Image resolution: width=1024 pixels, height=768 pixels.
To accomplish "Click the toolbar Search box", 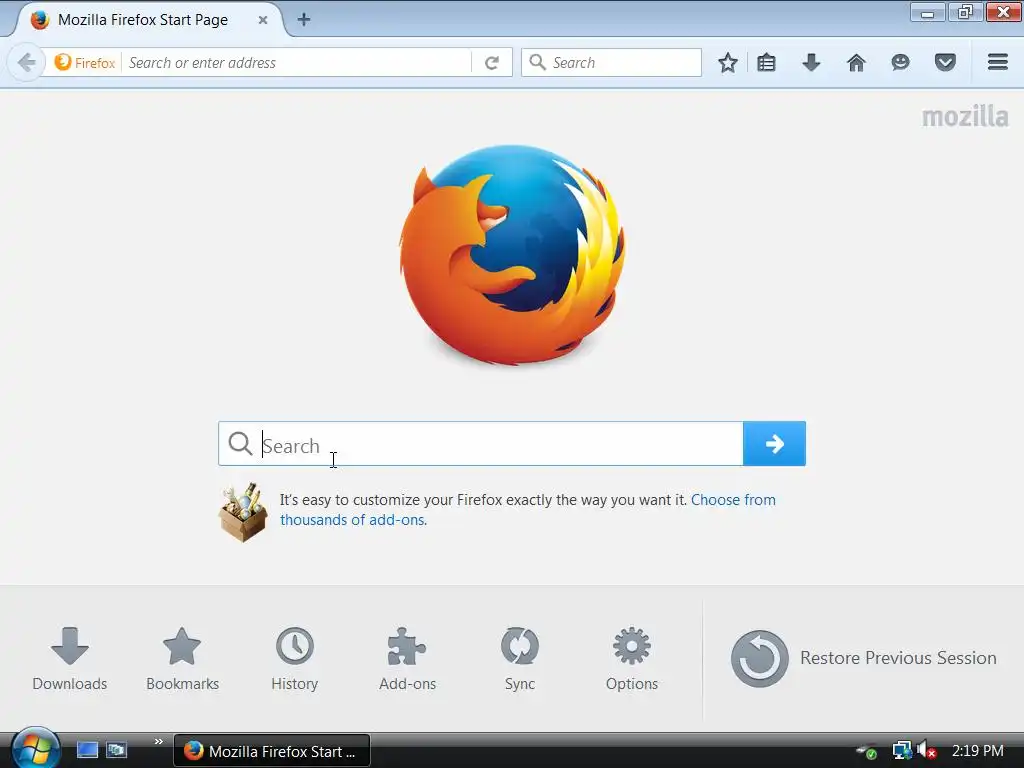I will click(611, 63).
